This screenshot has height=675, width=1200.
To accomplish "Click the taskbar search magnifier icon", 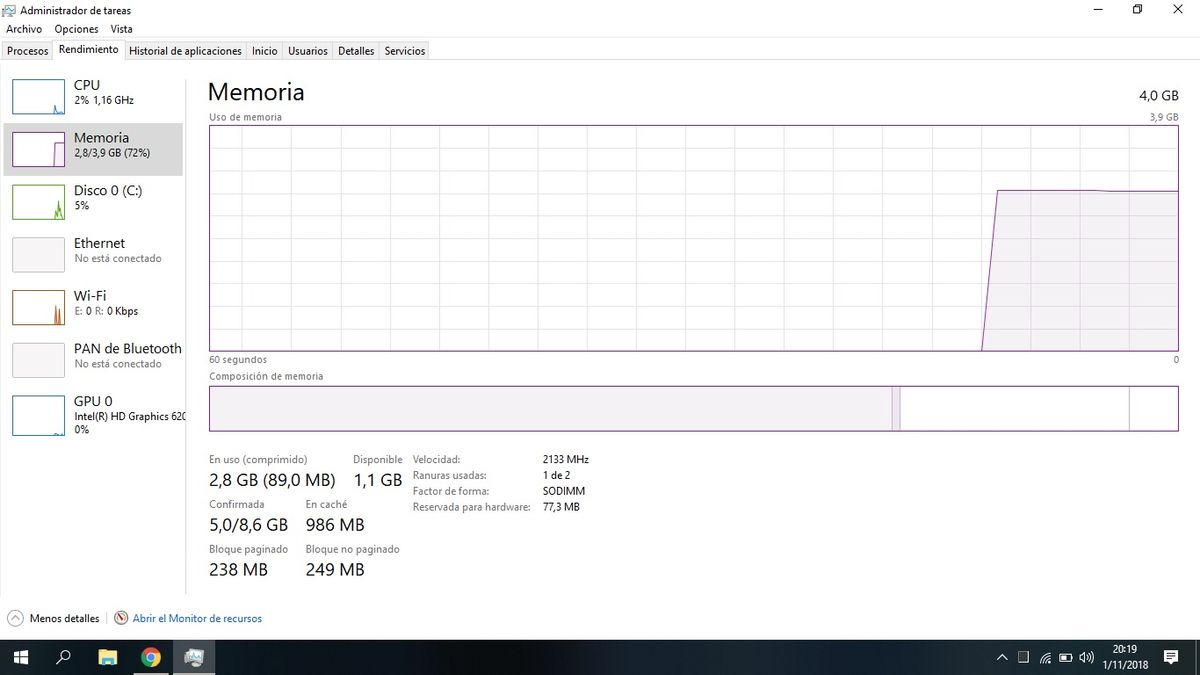I will (x=63, y=657).
